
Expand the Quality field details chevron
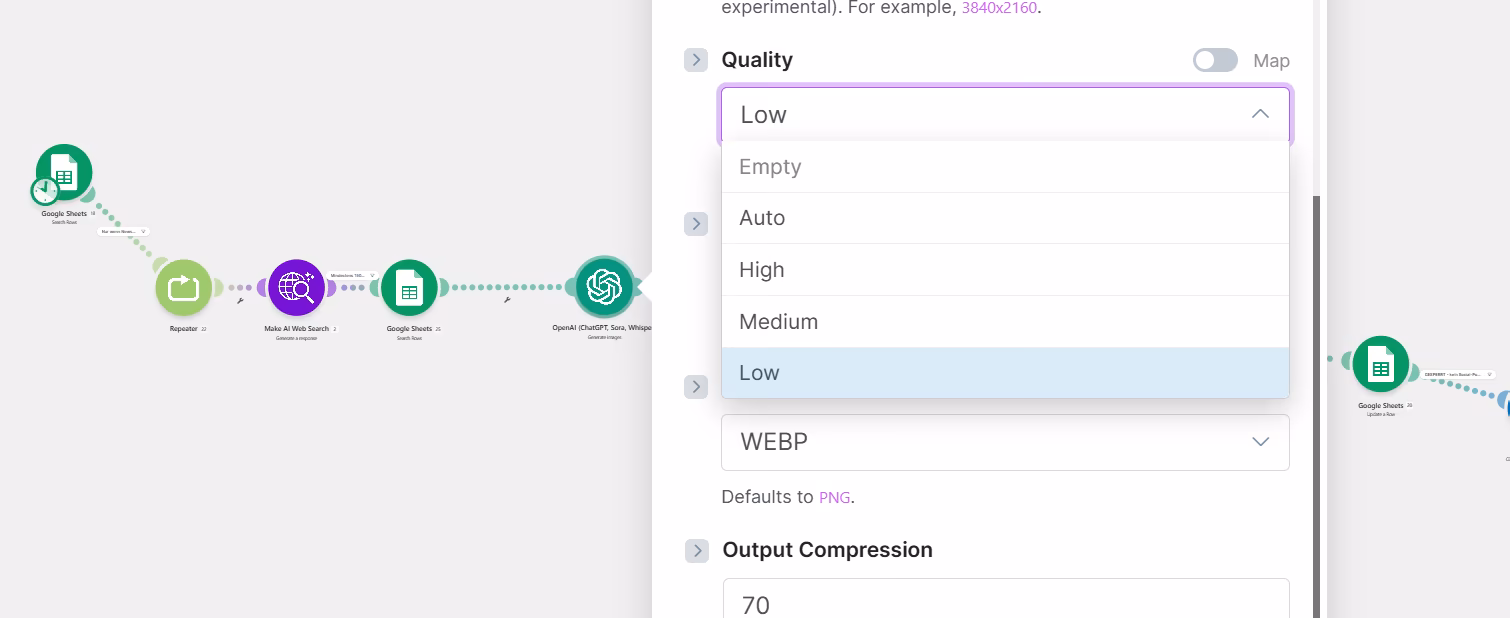(x=696, y=60)
